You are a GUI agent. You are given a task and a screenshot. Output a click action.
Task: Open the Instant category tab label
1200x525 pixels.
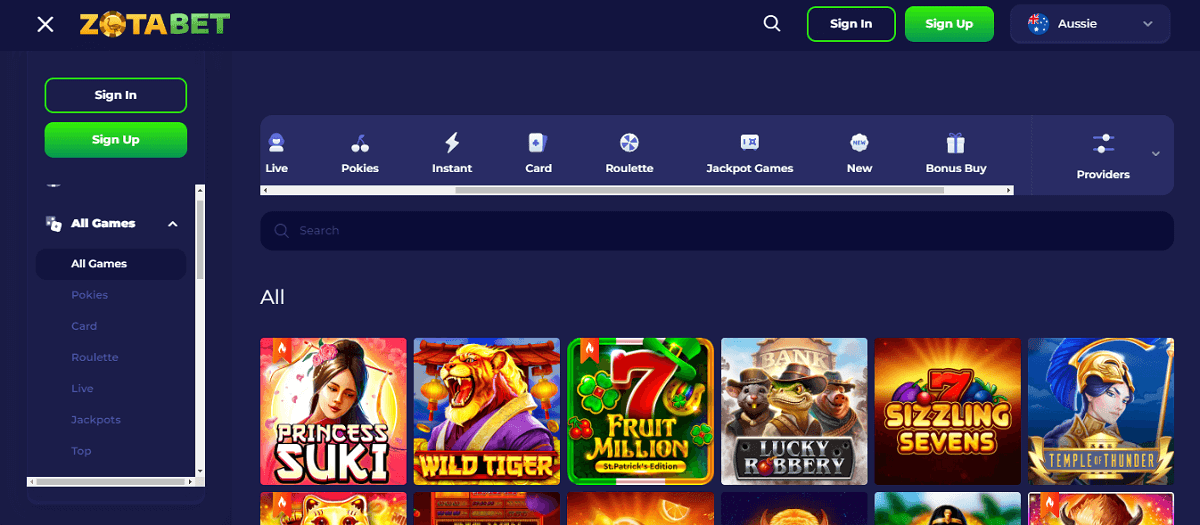(452, 168)
